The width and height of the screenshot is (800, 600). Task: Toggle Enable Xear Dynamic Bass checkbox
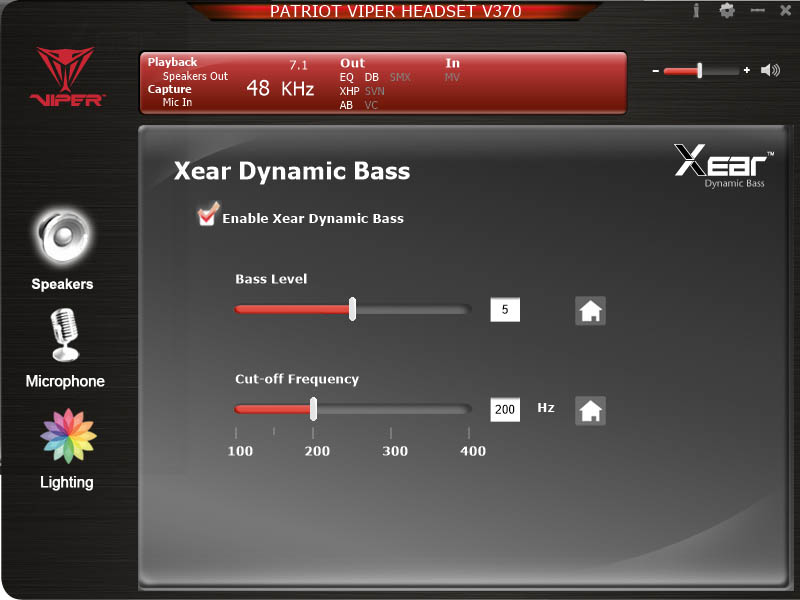[x=208, y=215]
